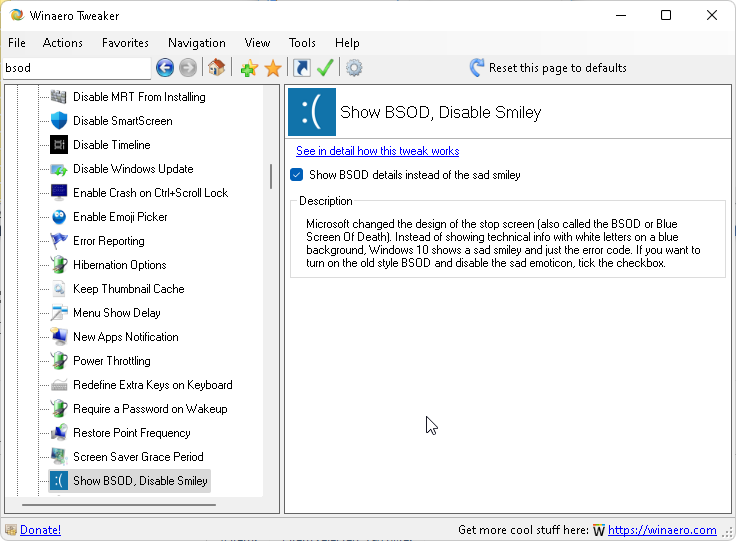This screenshot has width=736, height=541.
Task: Select Screen Saver Grace Period entry
Action: [138, 457]
